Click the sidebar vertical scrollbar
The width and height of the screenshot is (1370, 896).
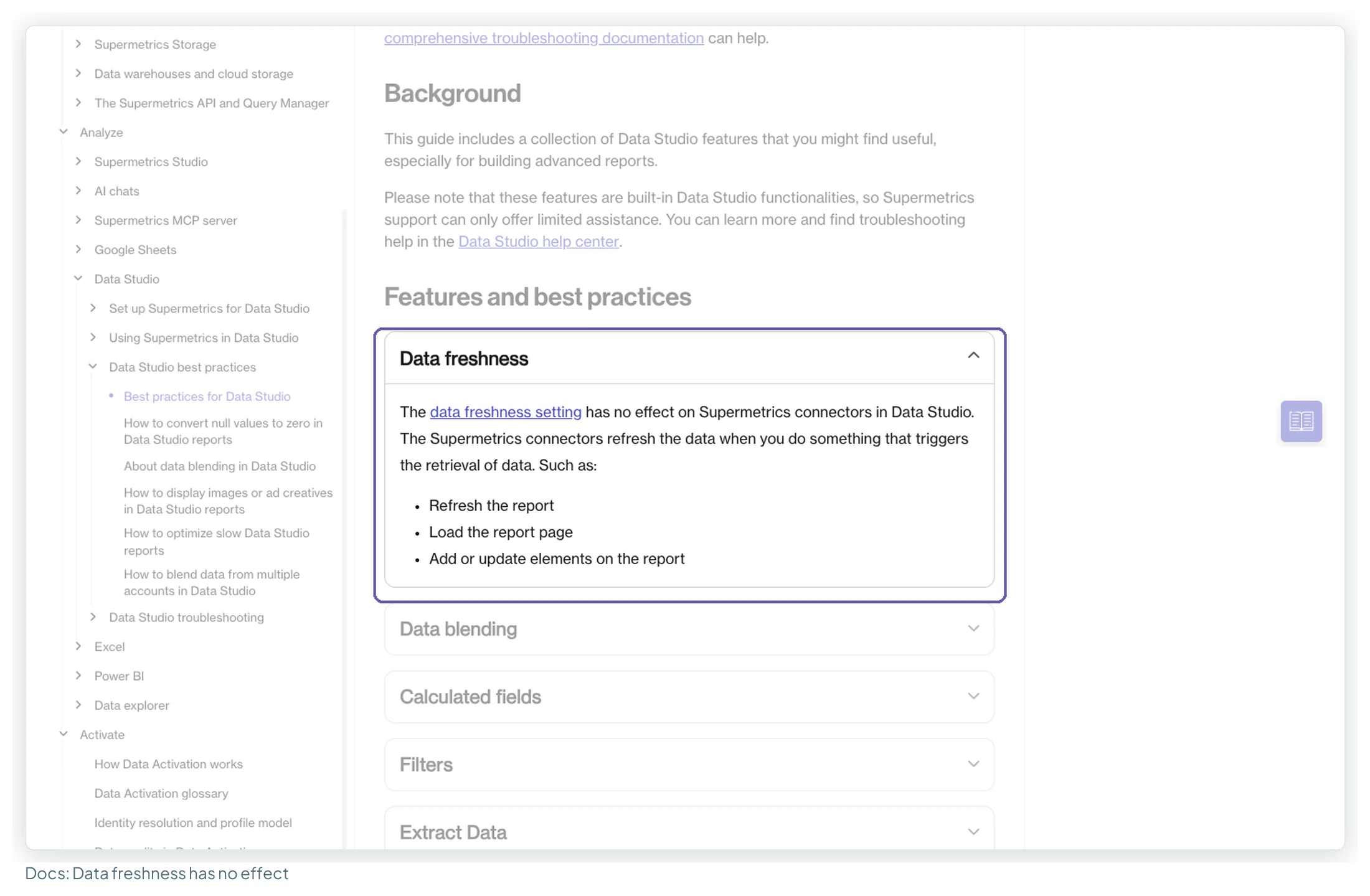[x=344, y=529]
